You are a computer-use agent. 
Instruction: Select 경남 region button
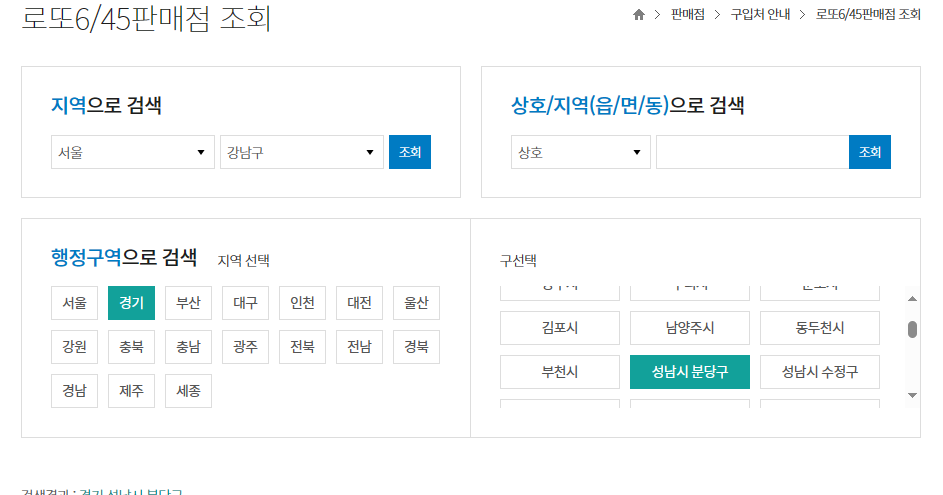(x=75, y=391)
